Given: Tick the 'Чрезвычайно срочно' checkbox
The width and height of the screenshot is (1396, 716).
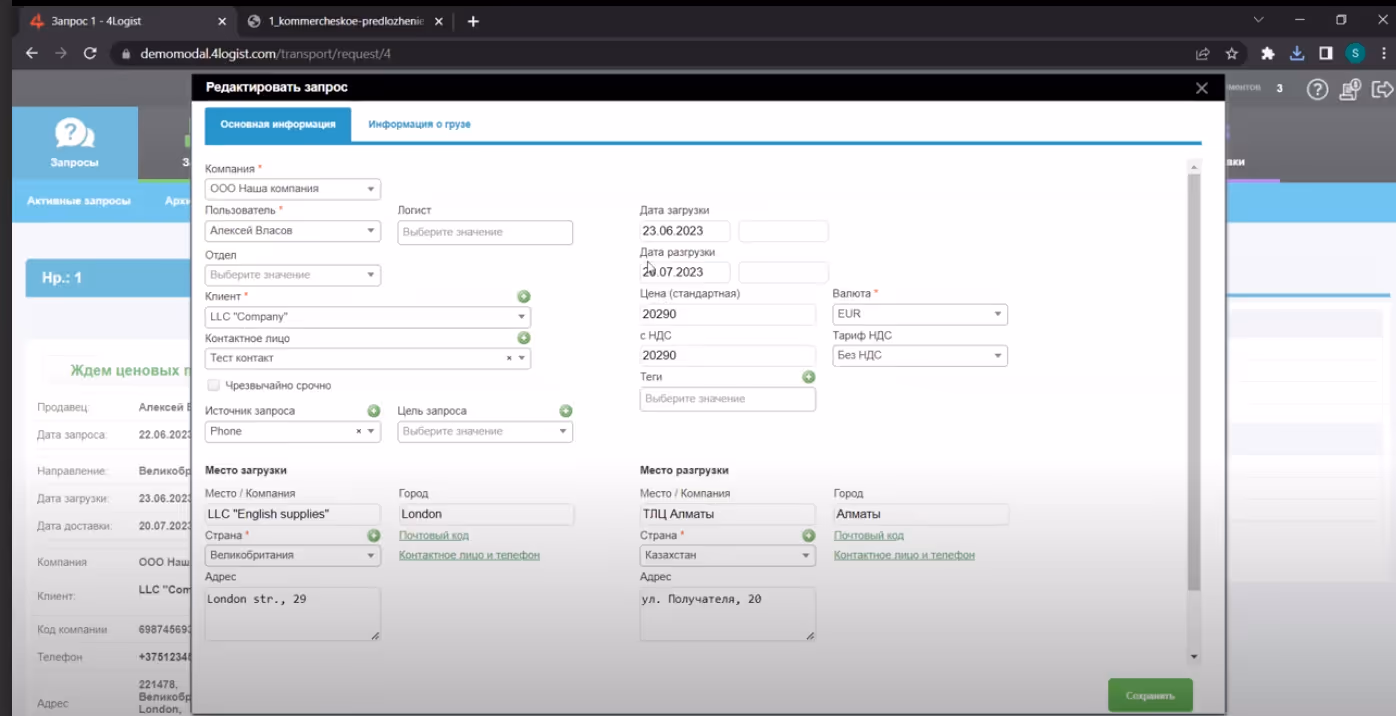Looking at the screenshot, I should click(213, 385).
